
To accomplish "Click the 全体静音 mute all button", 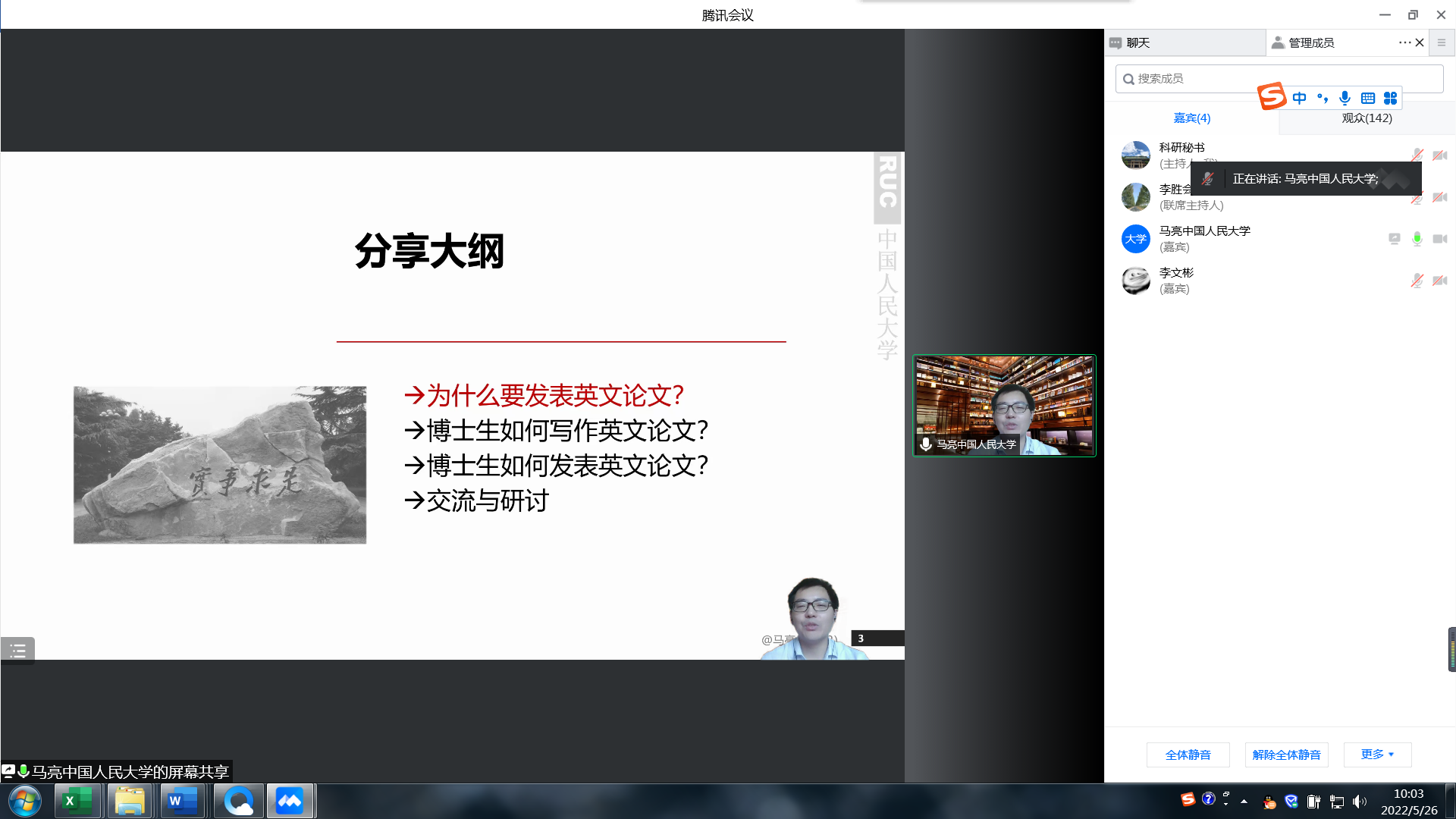I will point(1188,755).
